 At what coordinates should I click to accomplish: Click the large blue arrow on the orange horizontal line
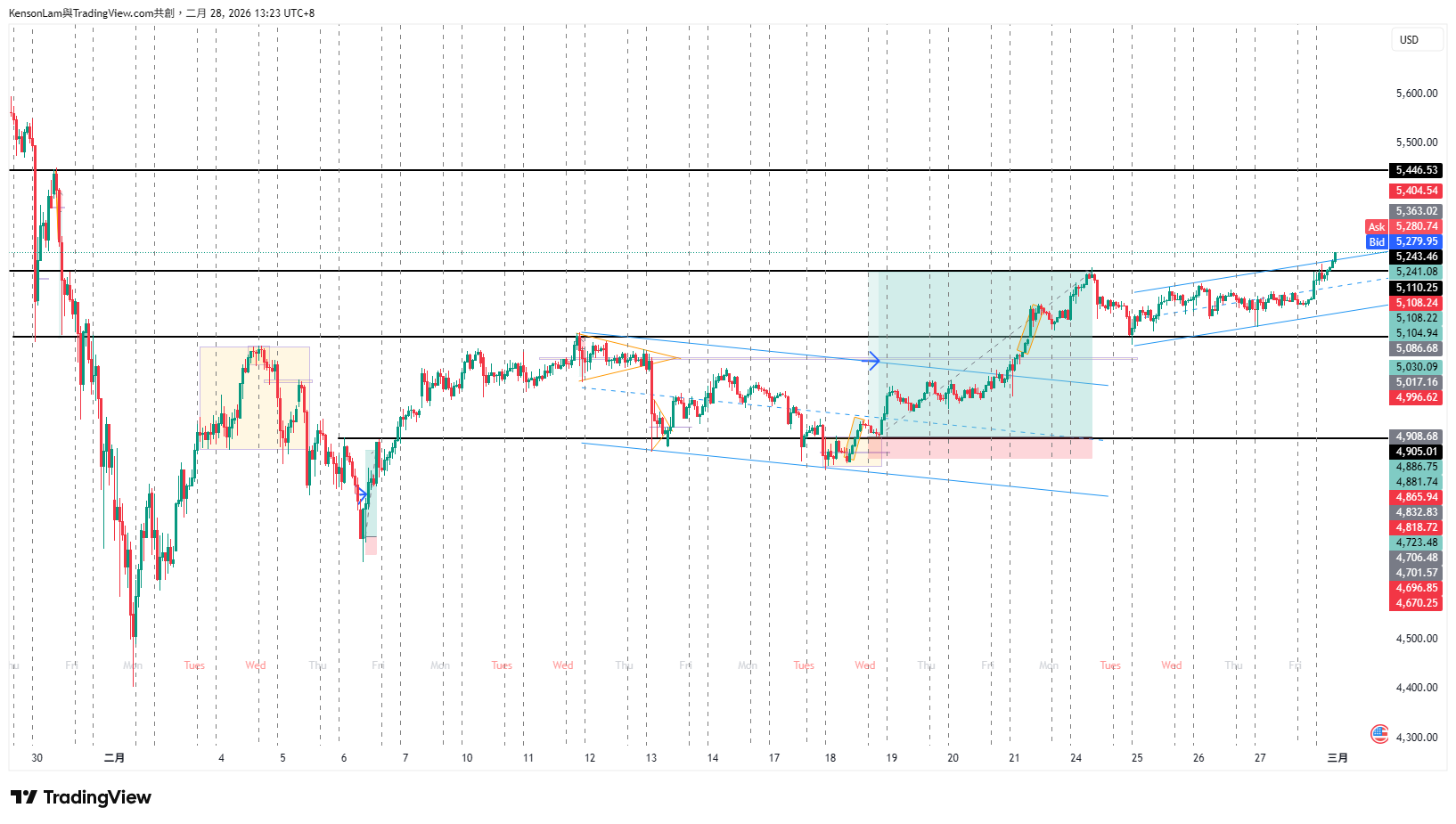(x=874, y=361)
